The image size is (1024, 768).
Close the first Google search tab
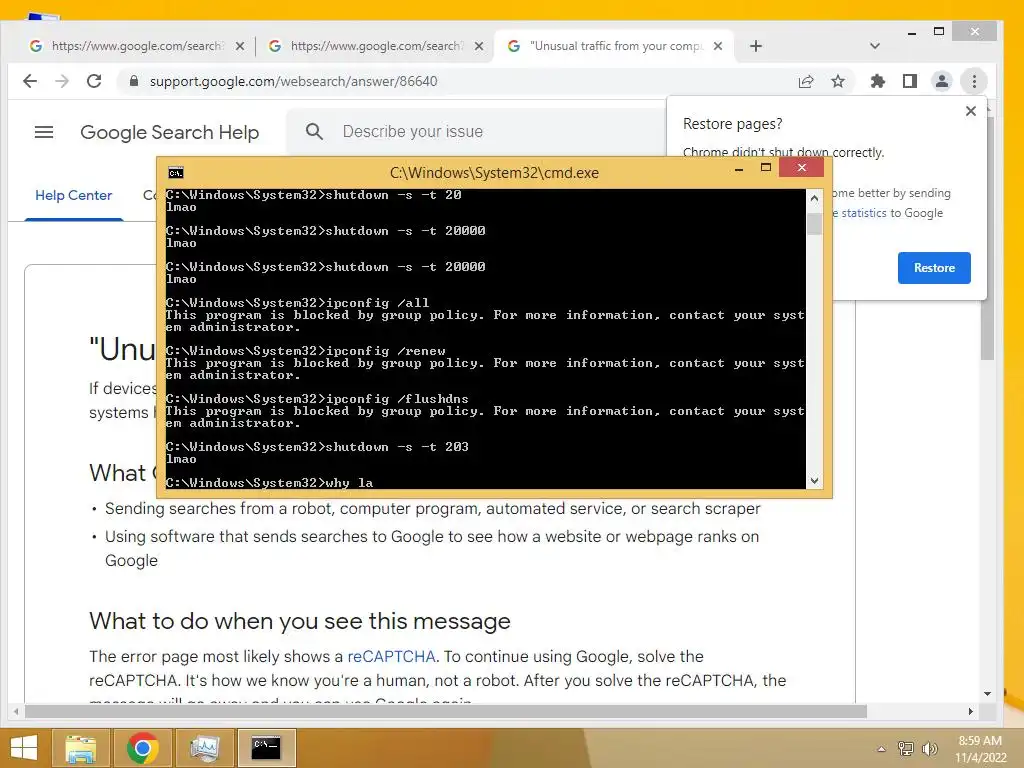pos(240,46)
